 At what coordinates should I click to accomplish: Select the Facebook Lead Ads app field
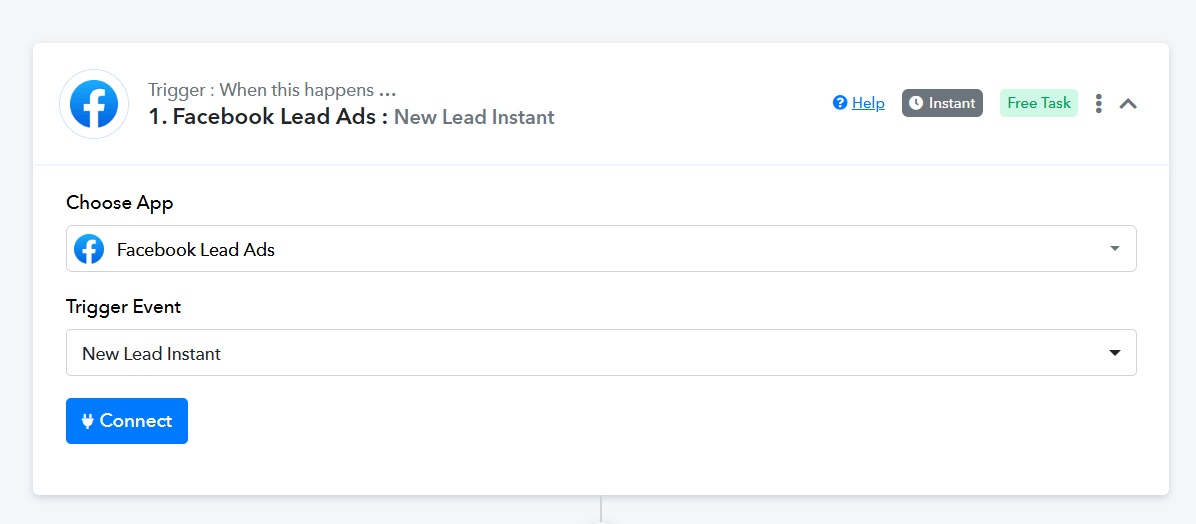click(x=601, y=249)
